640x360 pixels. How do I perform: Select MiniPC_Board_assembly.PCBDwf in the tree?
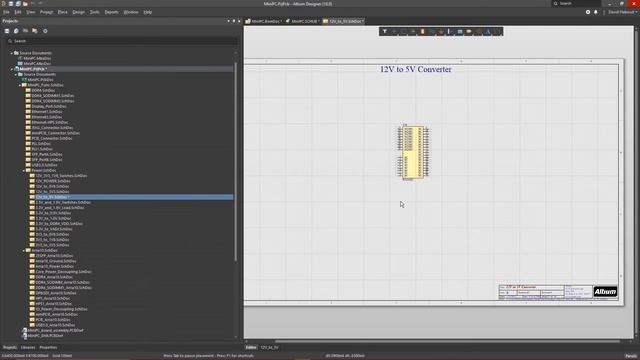tap(55, 330)
